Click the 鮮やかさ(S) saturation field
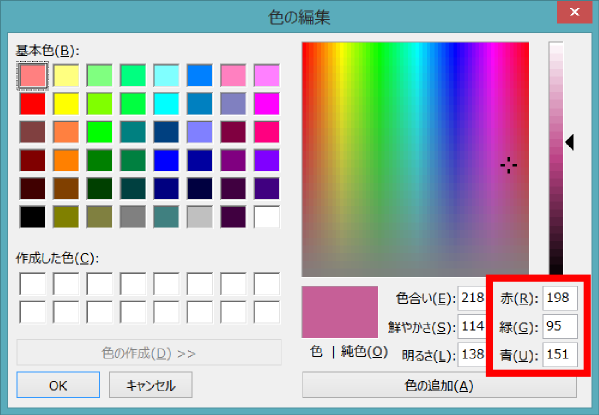The height and width of the screenshot is (415, 599). click(472, 326)
